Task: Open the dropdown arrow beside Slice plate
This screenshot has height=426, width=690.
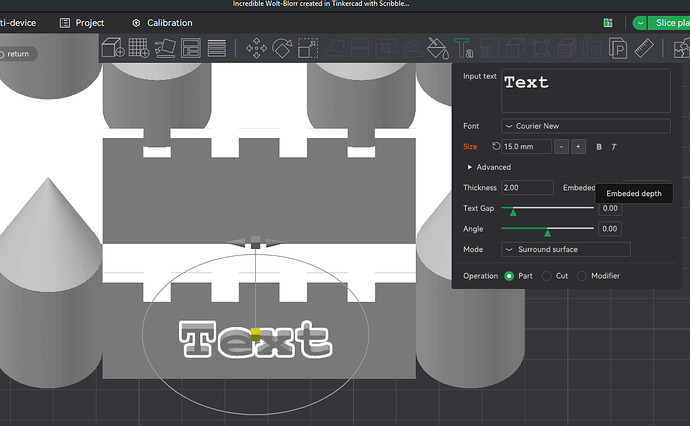Action: click(x=640, y=23)
